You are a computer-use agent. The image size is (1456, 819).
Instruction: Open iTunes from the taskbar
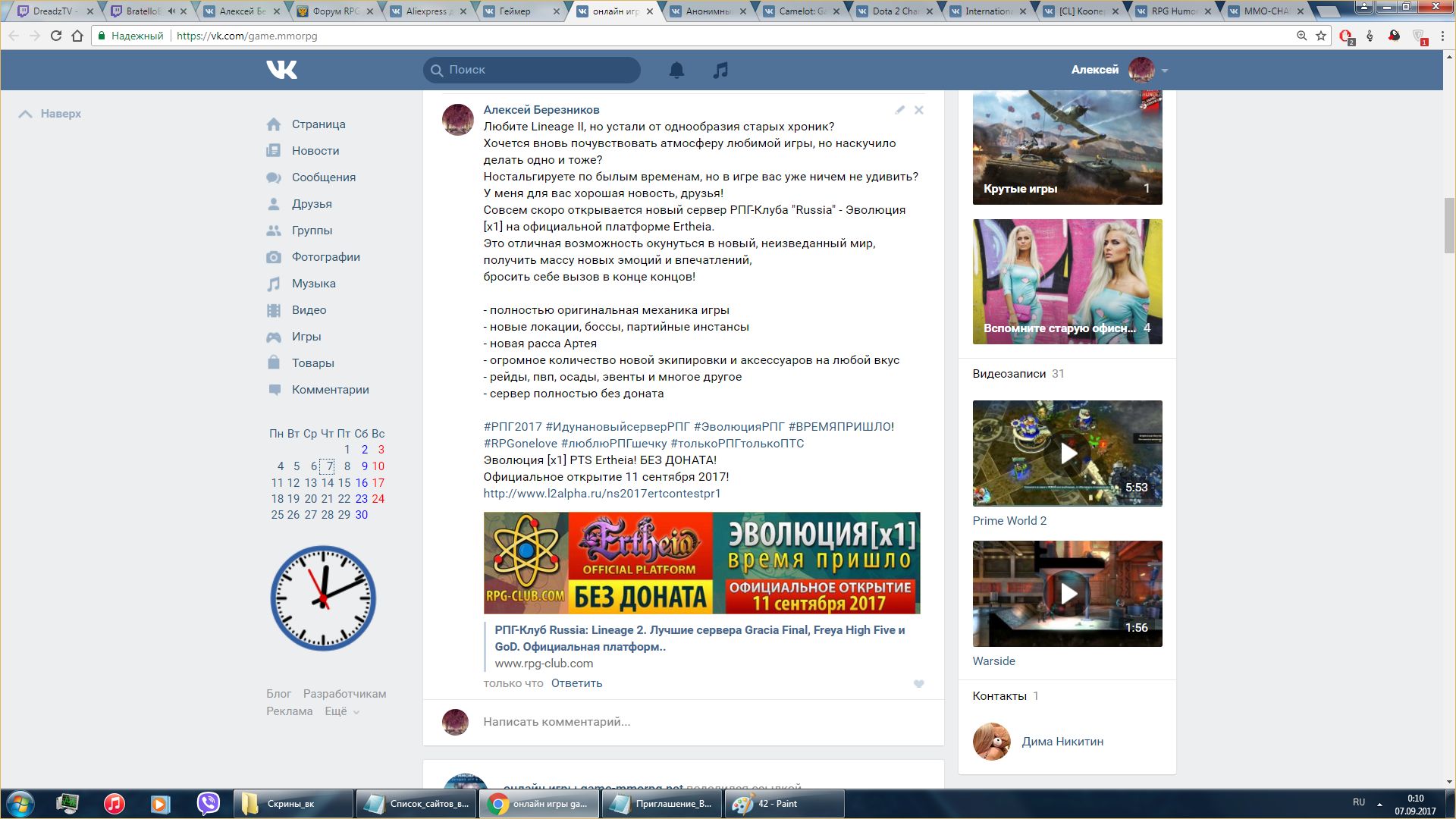point(115,804)
